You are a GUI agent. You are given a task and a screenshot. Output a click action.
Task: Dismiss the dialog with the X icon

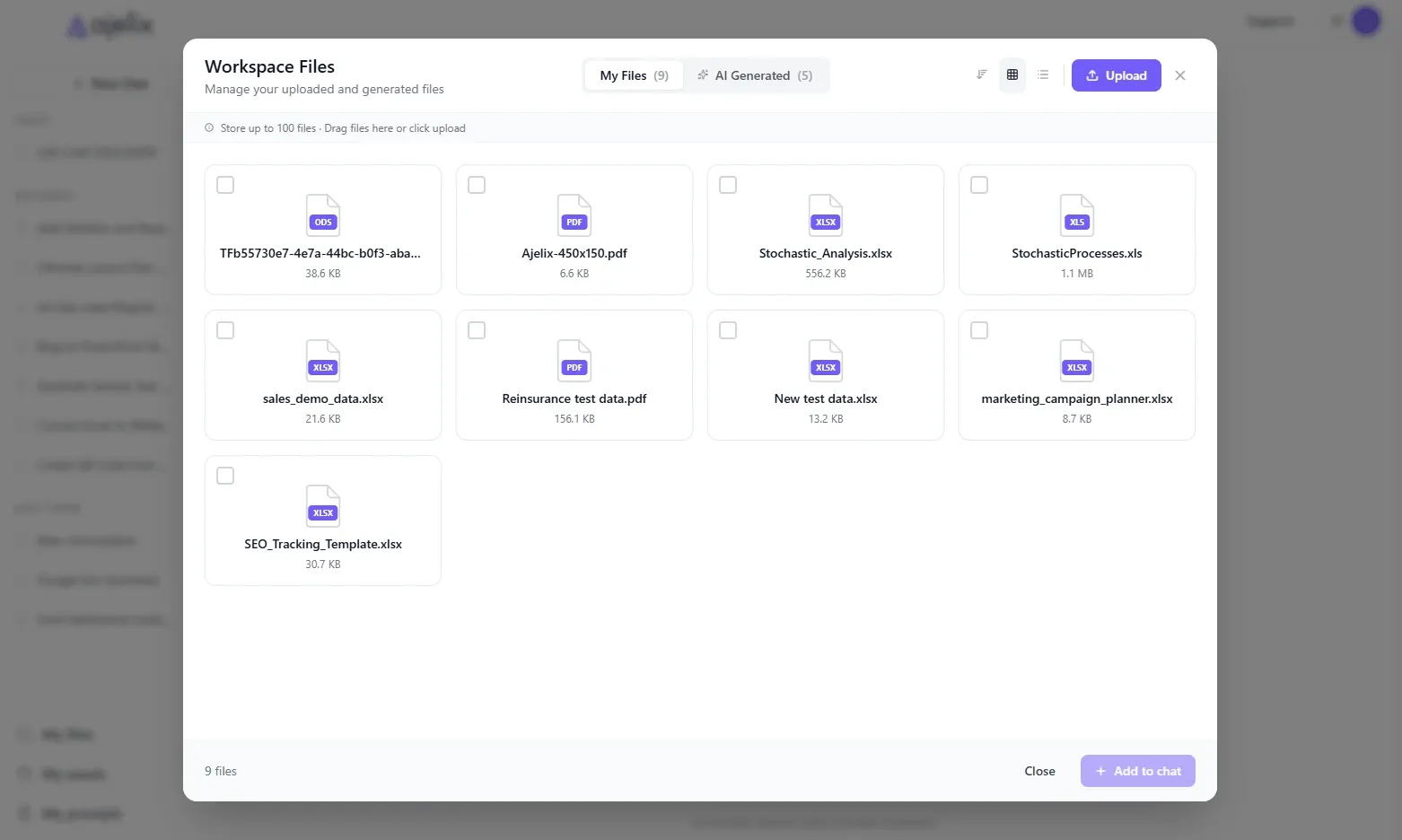(1180, 75)
